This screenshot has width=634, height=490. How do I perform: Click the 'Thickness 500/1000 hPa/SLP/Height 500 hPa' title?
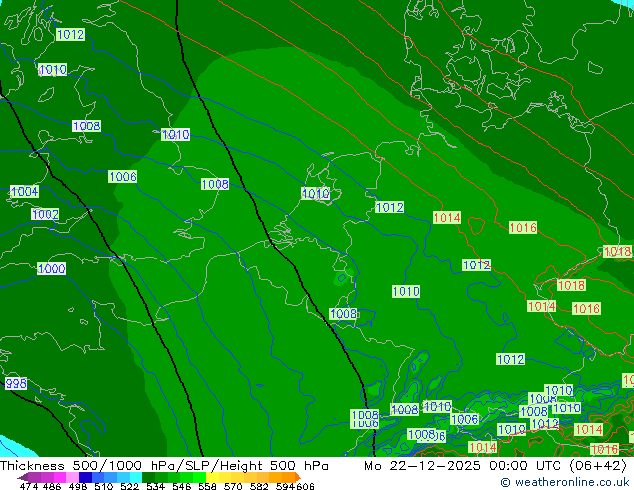coord(164,466)
